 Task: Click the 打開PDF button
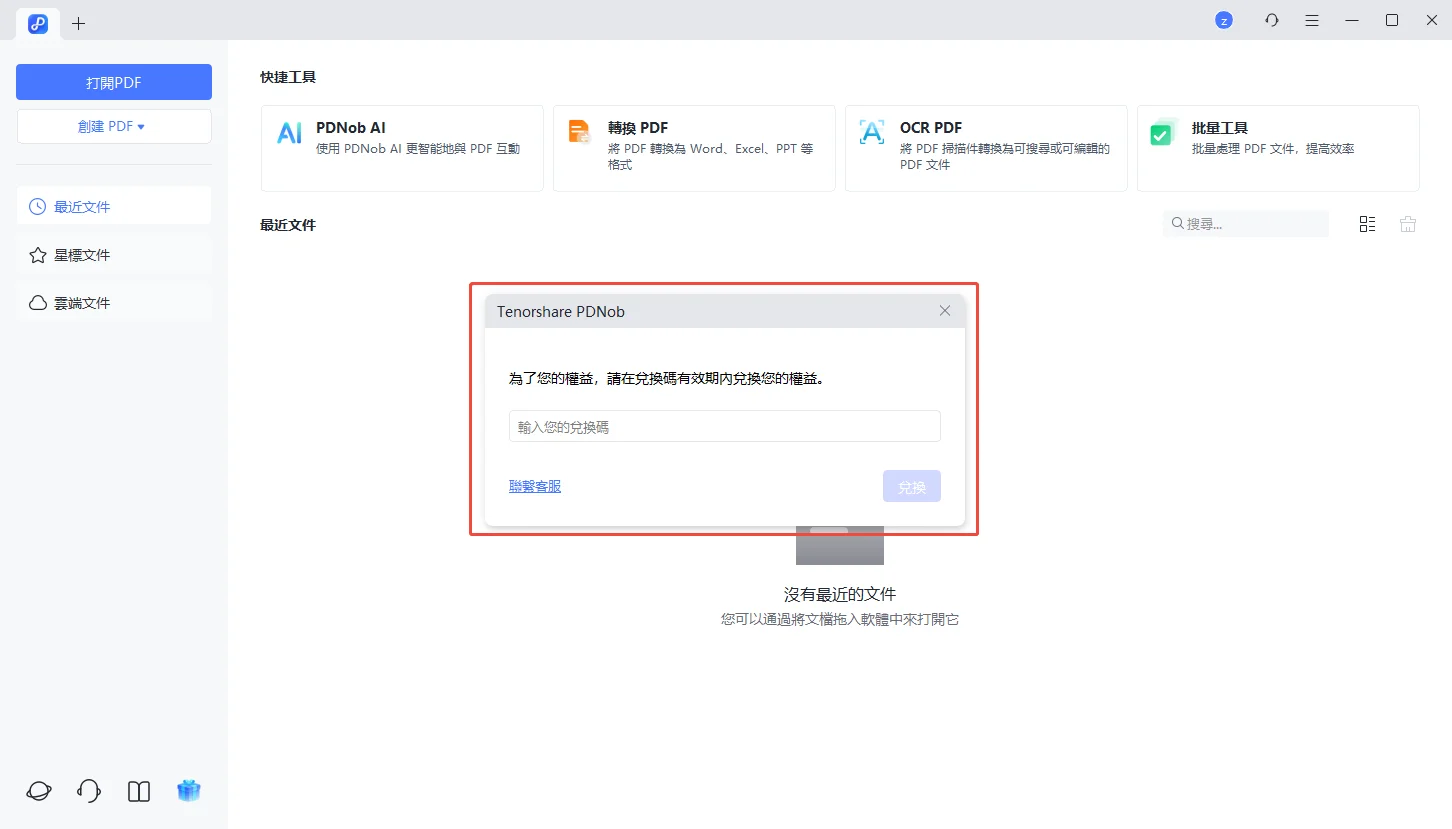coord(114,82)
